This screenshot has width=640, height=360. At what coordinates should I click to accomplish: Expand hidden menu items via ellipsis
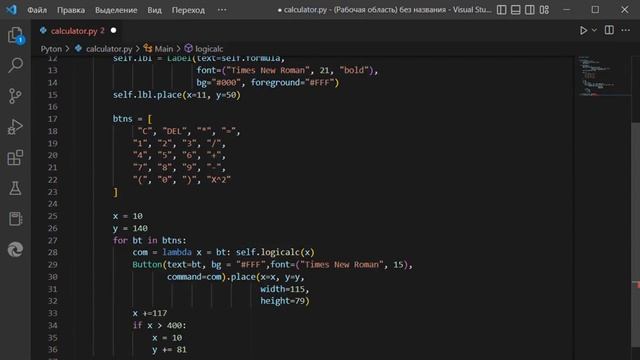click(x=222, y=10)
